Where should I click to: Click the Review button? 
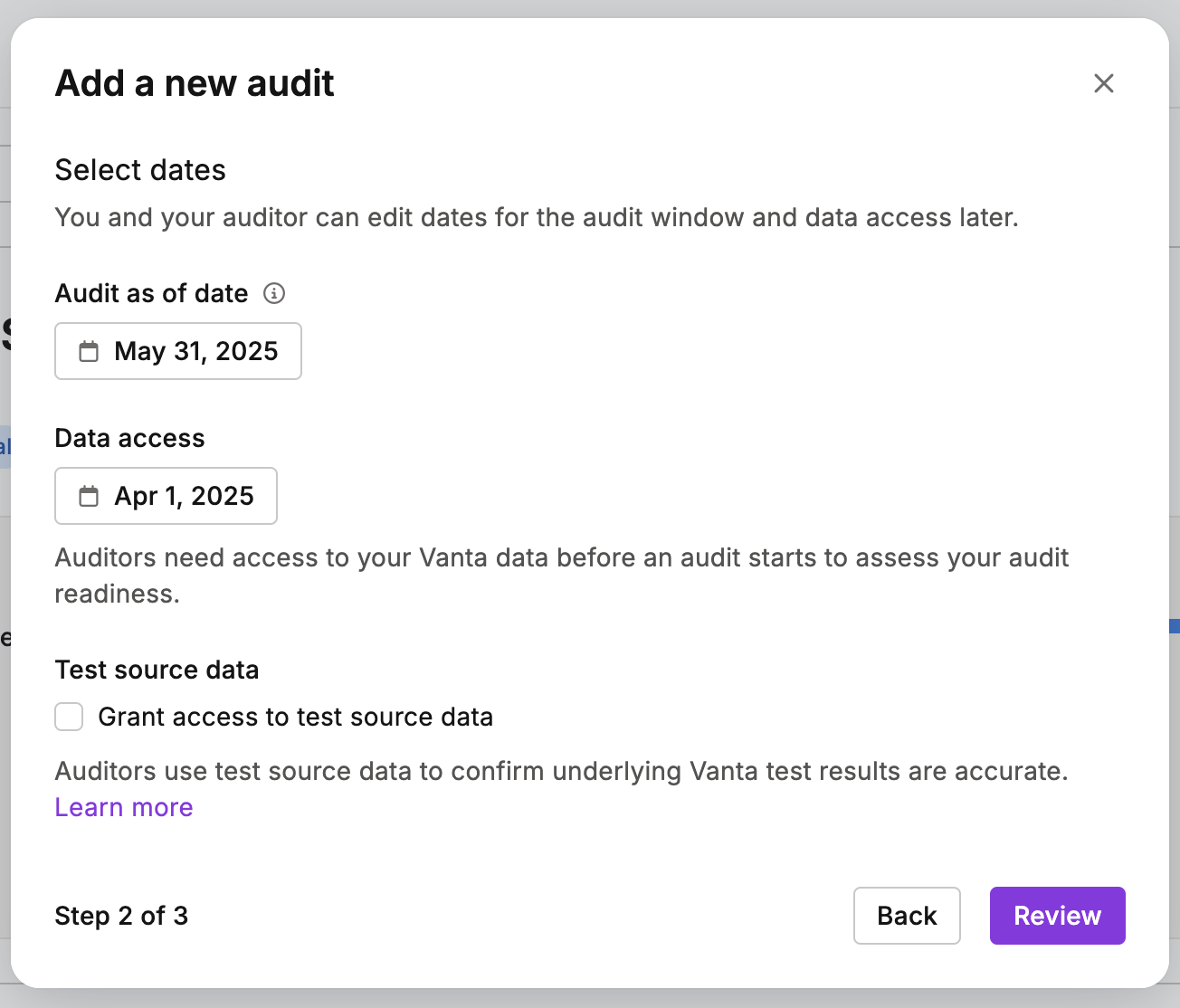tap(1057, 916)
